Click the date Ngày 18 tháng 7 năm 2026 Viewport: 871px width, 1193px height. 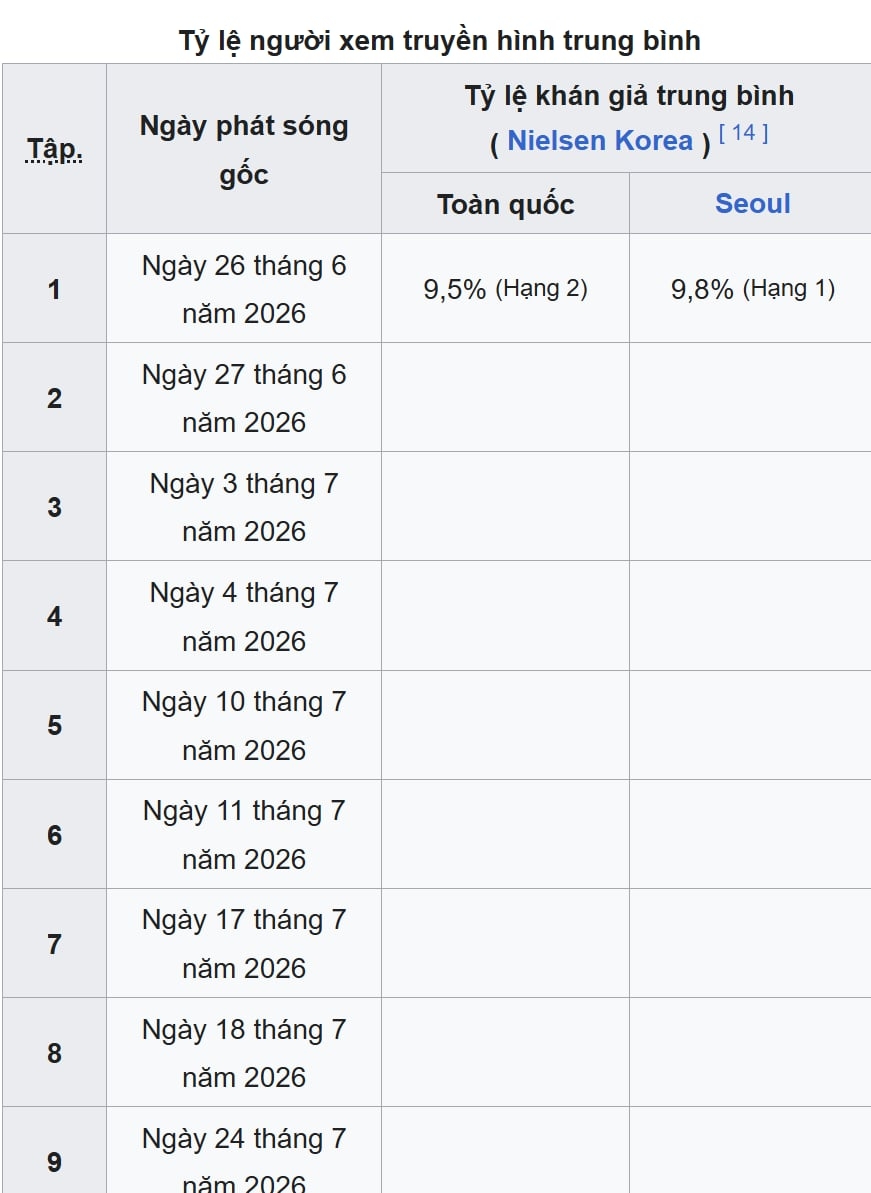point(243,1053)
